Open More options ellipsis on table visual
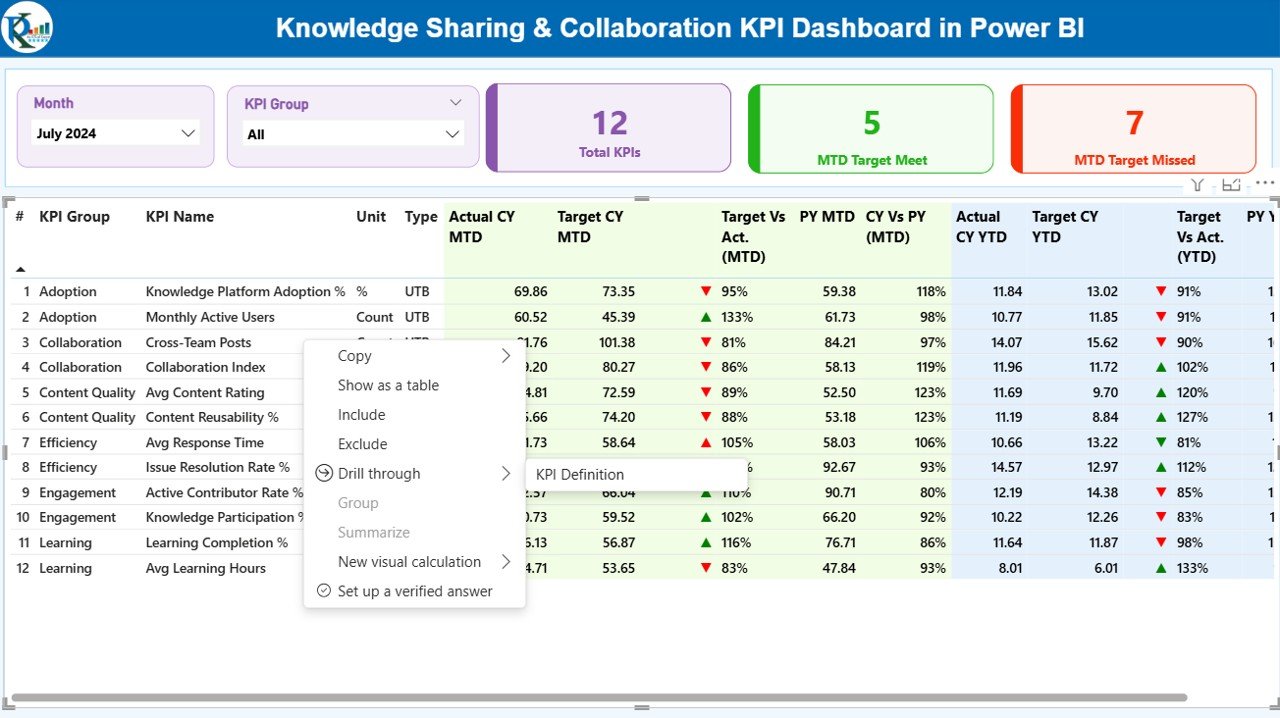The image size is (1280, 718). (1265, 184)
